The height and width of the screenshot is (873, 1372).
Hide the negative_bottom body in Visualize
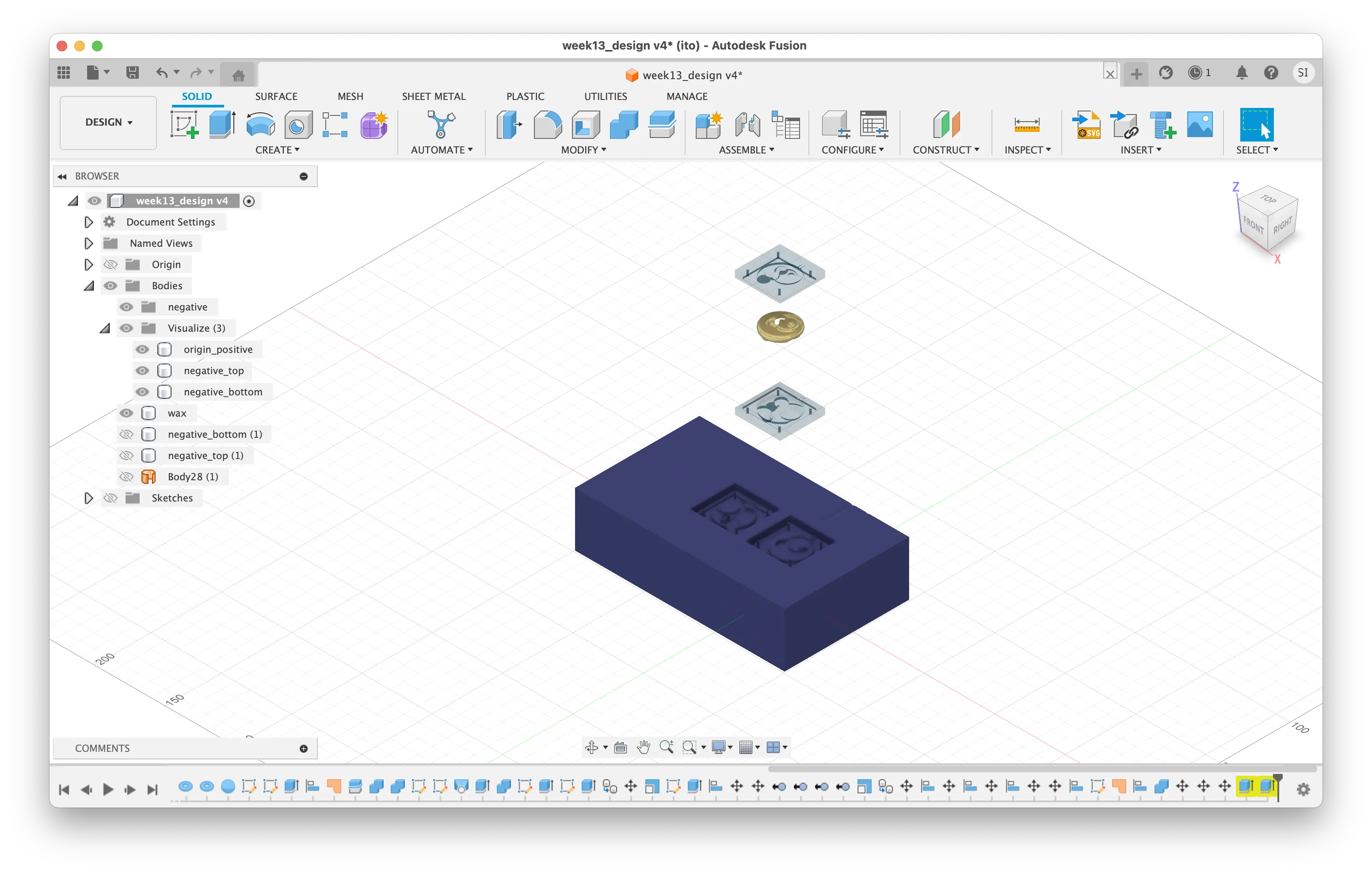click(x=142, y=392)
